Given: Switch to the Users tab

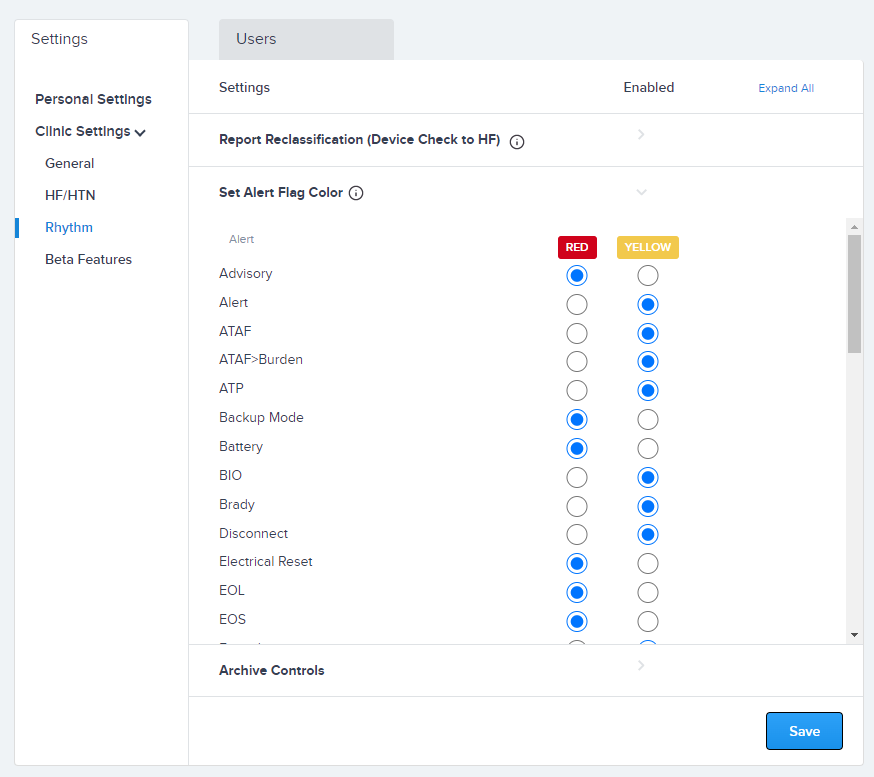Looking at the screenshot, I should click(255, 39).
